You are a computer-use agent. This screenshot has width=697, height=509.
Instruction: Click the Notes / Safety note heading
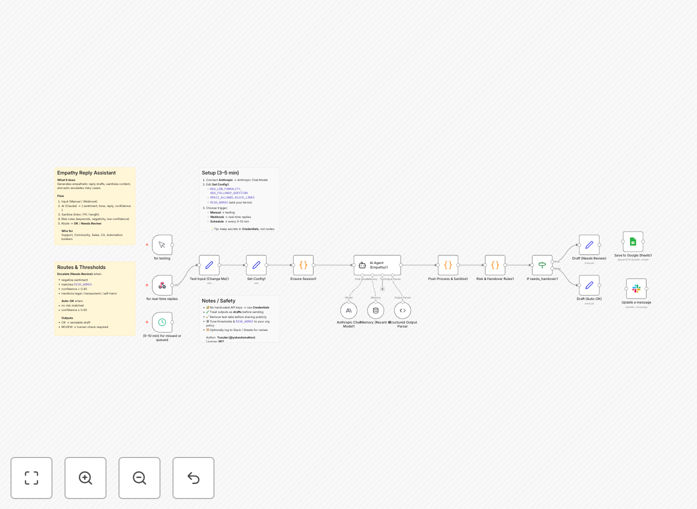pos(218,301)
